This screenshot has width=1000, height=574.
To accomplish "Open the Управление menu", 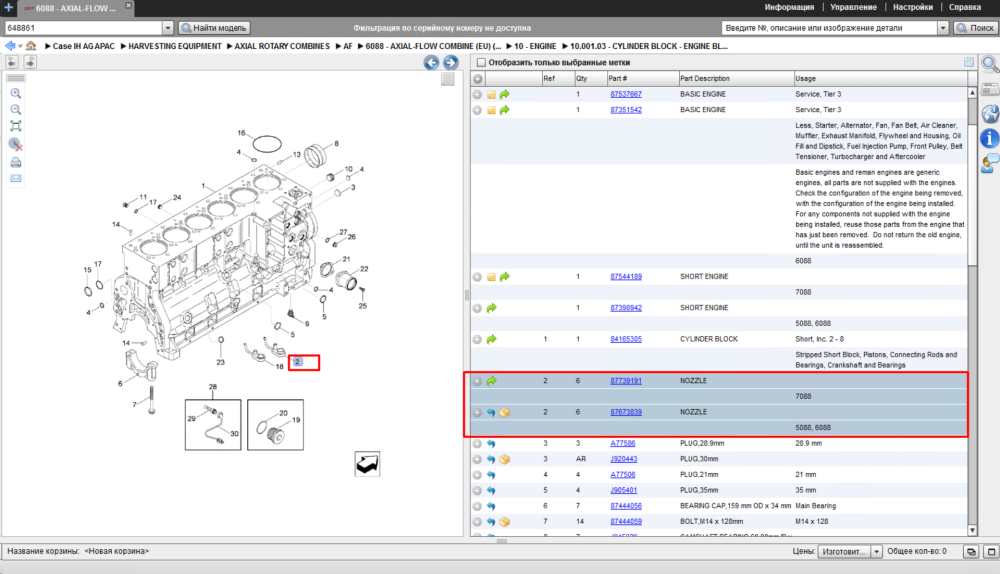I will [x=853, y=8].
